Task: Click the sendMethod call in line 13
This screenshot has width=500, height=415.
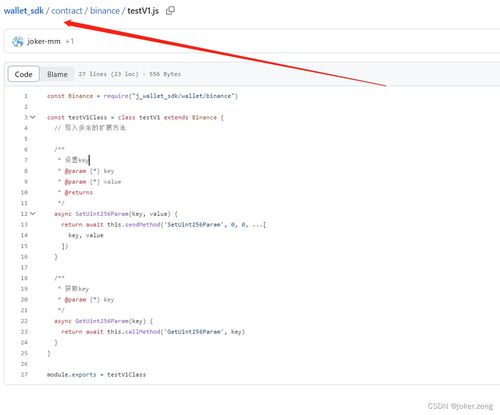Action: click(x=143, y=224)
